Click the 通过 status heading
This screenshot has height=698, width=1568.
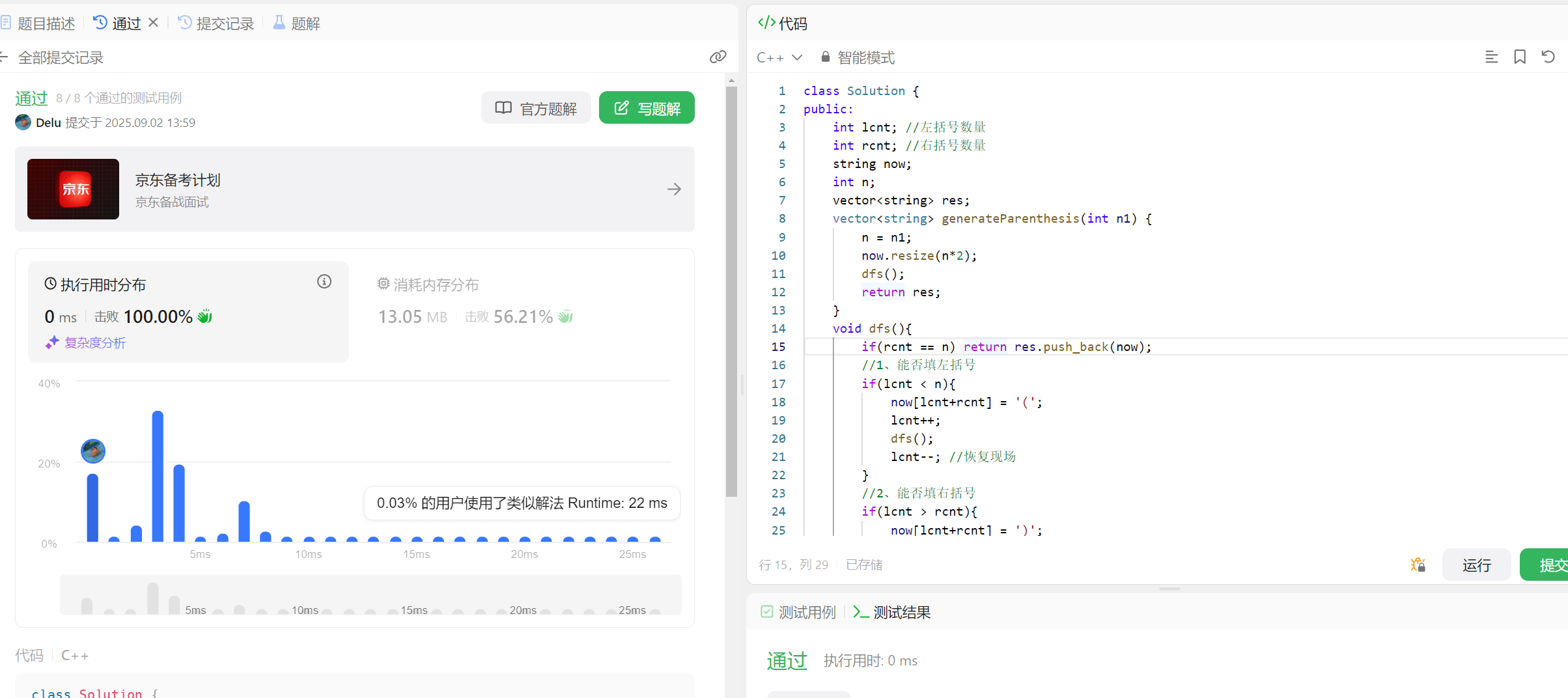(31, 98)
